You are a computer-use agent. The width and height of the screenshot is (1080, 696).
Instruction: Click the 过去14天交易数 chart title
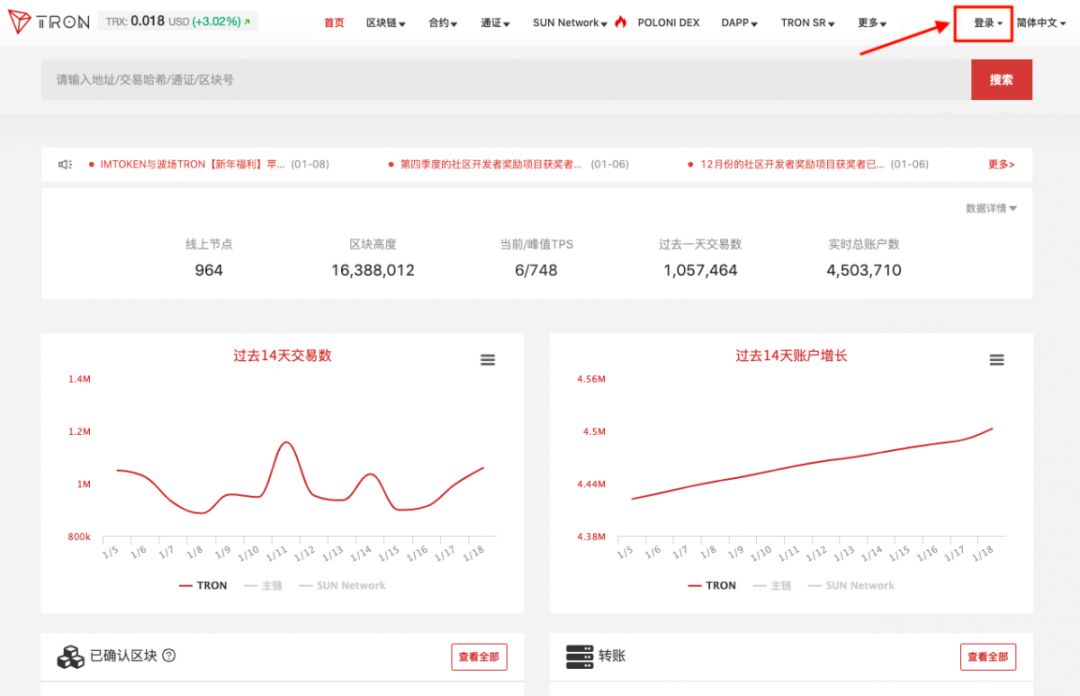coord(282,356)
